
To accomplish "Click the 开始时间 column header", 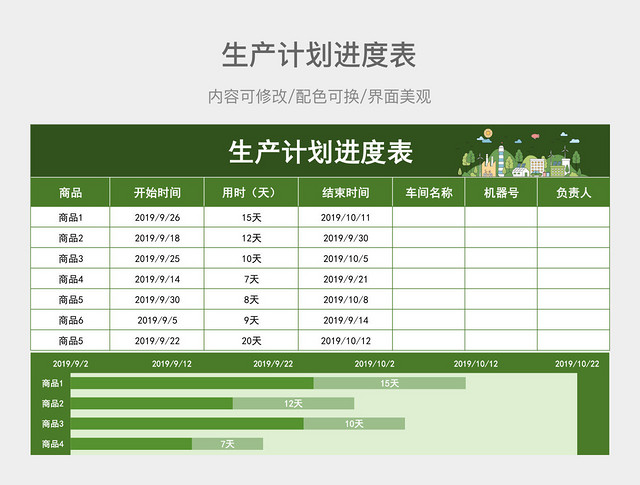I will [x=157, y=192].
